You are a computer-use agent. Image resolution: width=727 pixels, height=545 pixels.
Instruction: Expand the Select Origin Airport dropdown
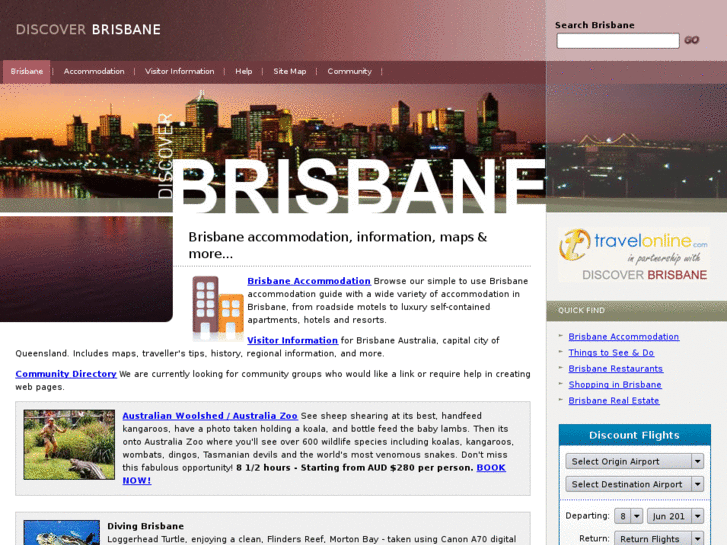click(x=634, y=462)
